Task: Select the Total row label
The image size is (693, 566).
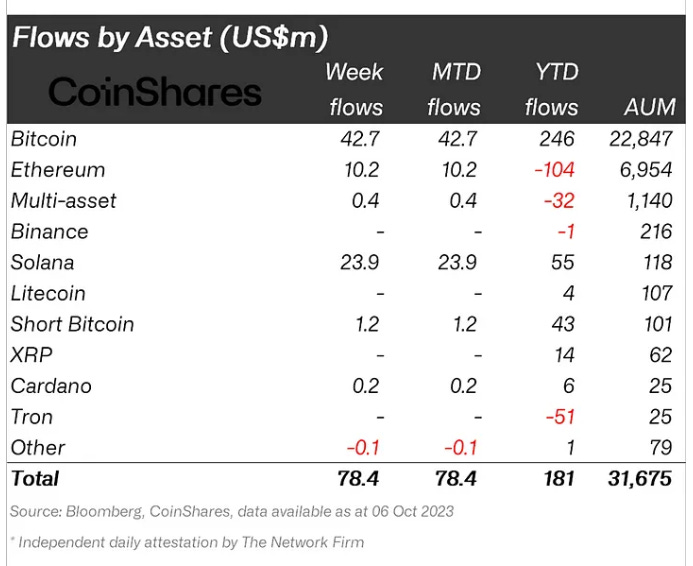Action: click(35, 479)
